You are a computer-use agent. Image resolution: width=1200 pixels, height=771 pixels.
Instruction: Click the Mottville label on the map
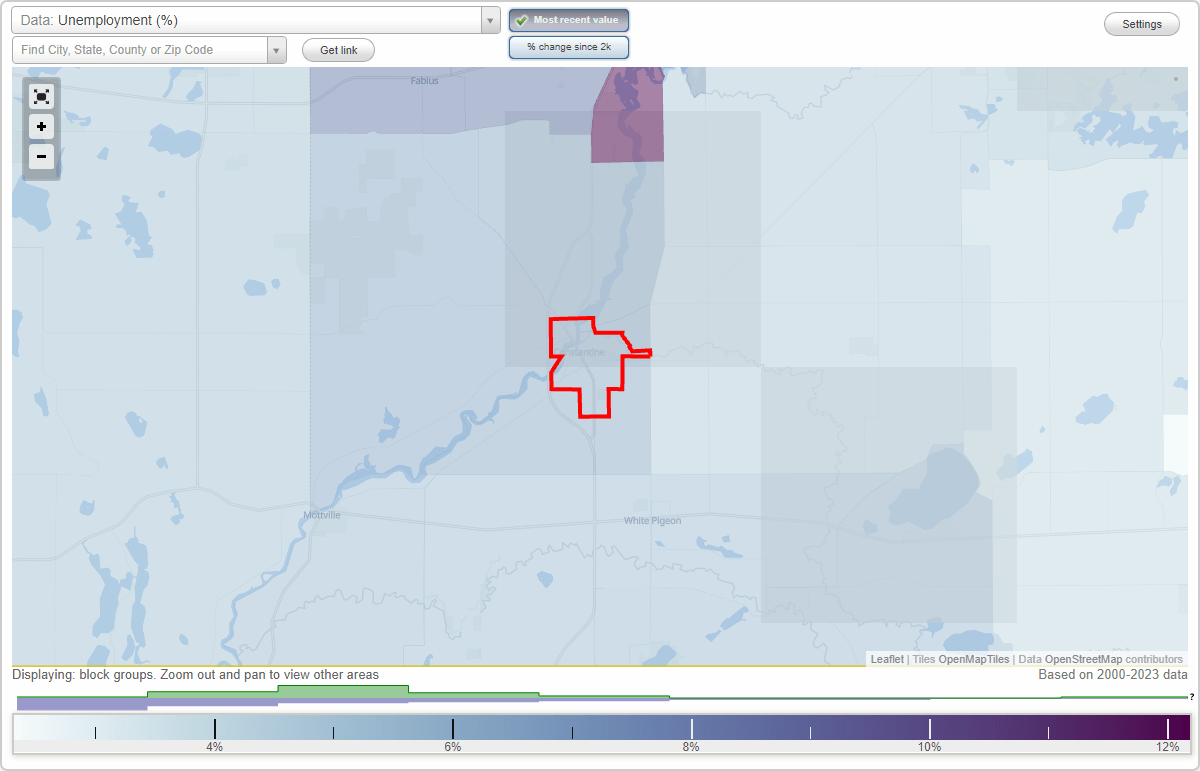(x=320, y=515)
